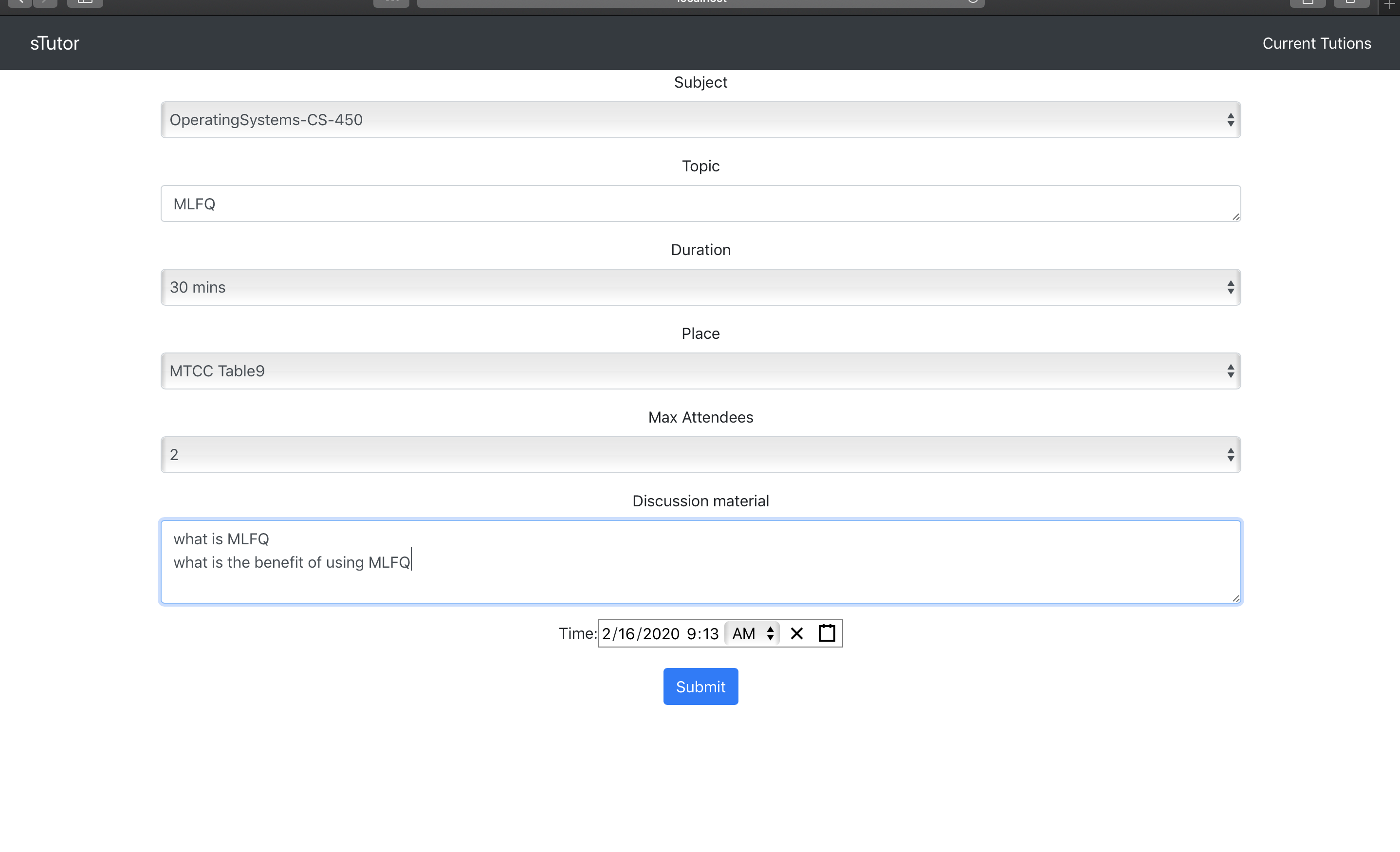Click the new tab plus icon
Image resolution: width=1400 pixels, height=852 pixels.
point(1389,4)
